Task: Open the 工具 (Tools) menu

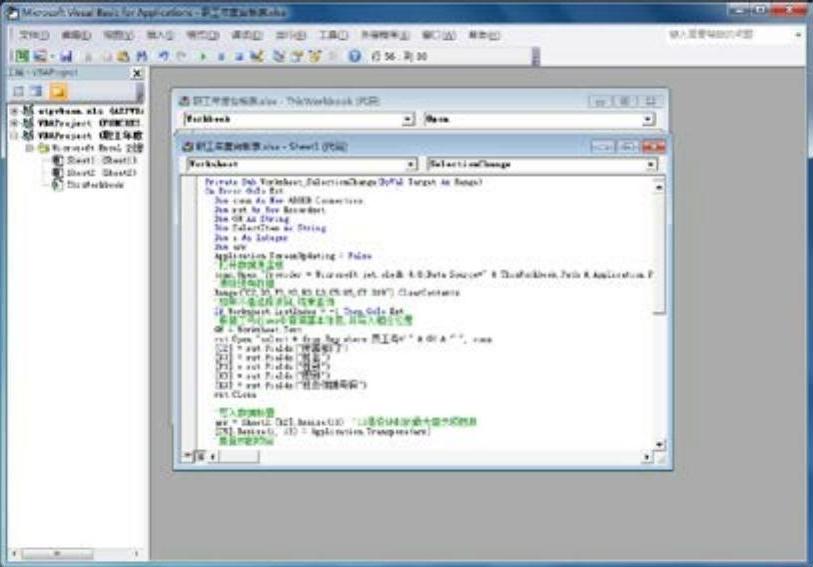Action: (333, 35)
